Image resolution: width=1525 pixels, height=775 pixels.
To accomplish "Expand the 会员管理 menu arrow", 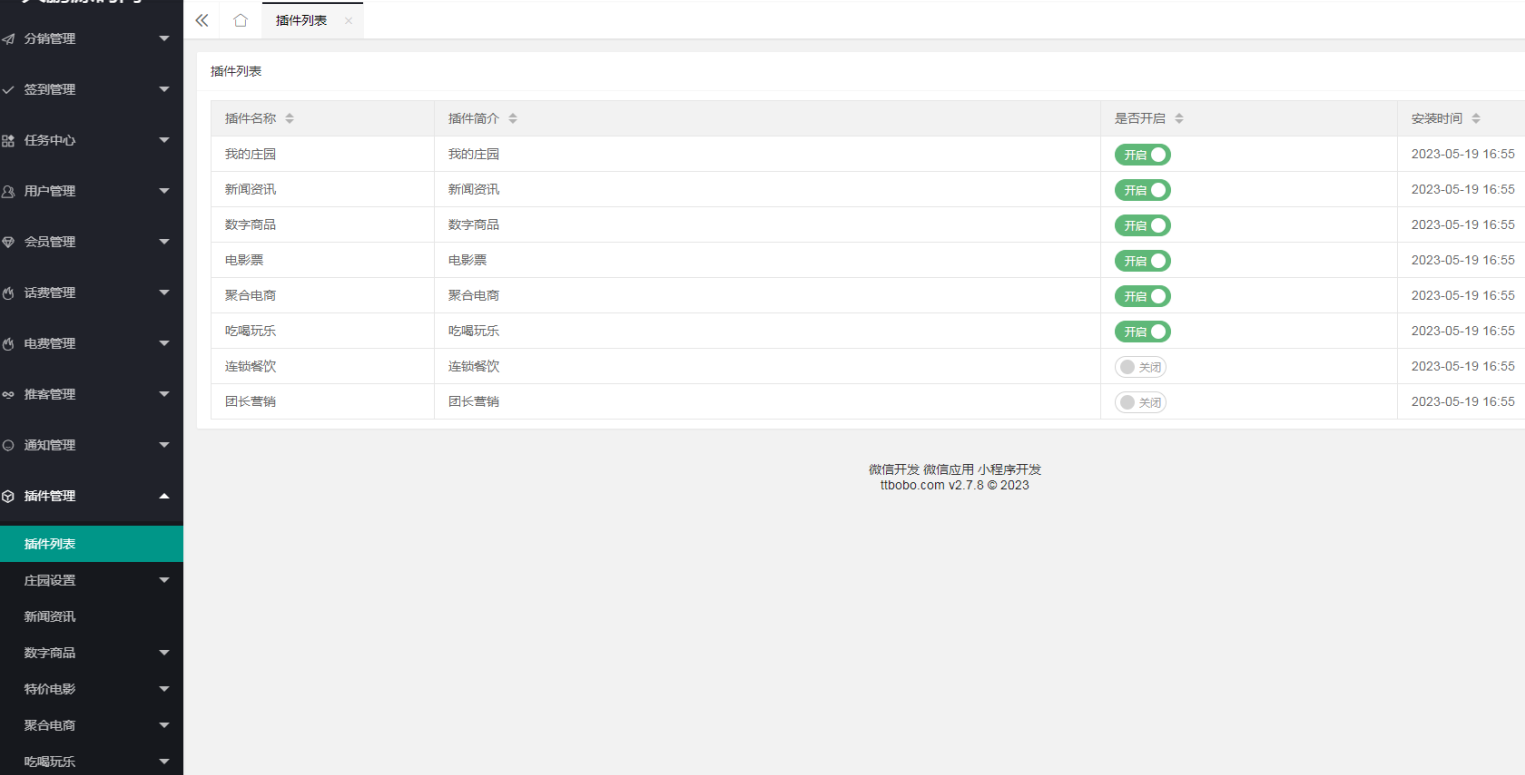I will click(165, 242).
